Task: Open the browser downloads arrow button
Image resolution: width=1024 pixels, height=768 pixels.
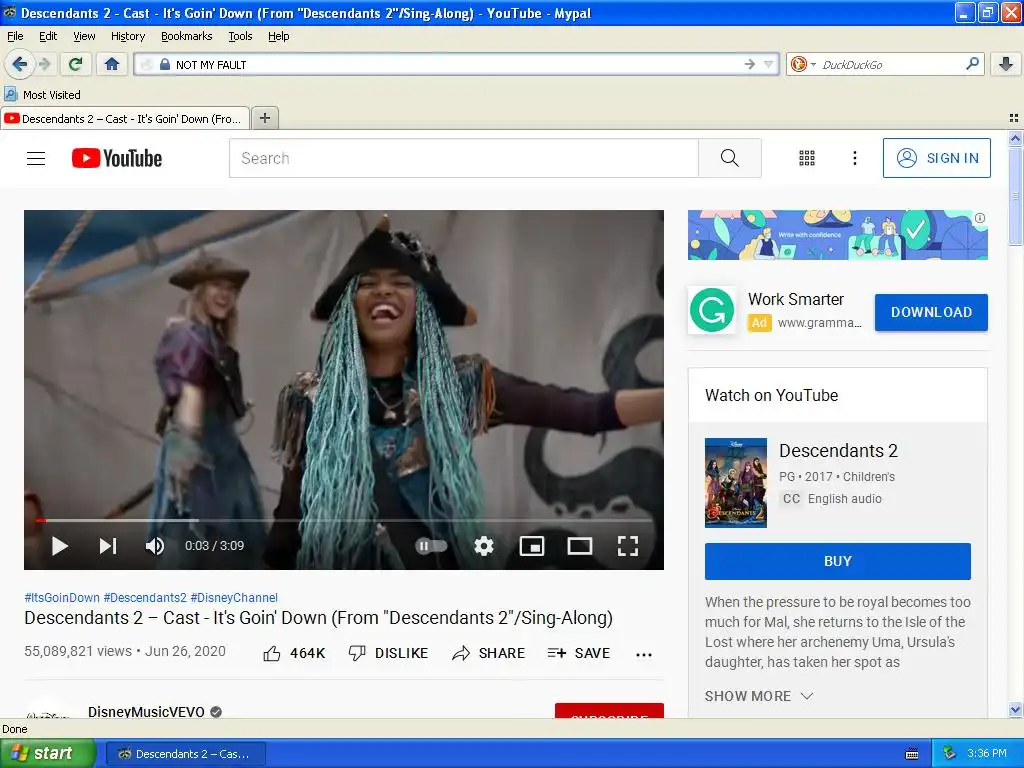Action: pos(1006,64)
